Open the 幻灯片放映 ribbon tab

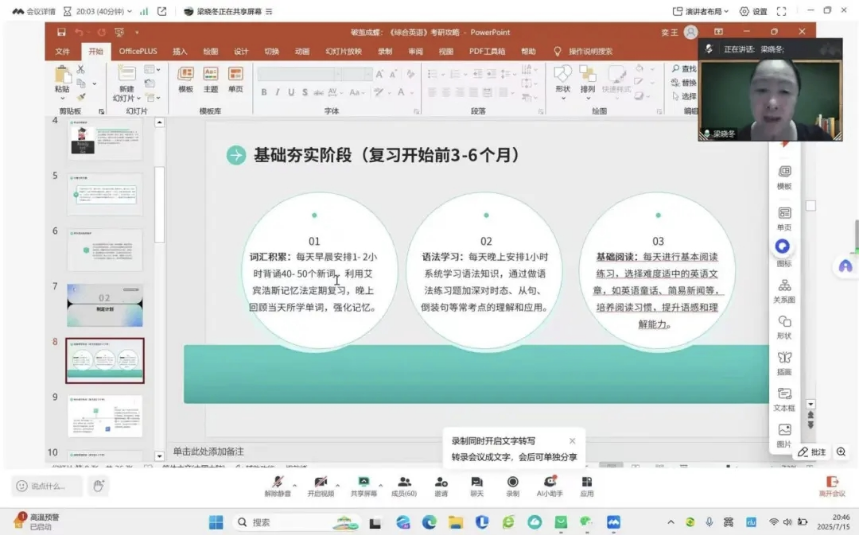343,51
